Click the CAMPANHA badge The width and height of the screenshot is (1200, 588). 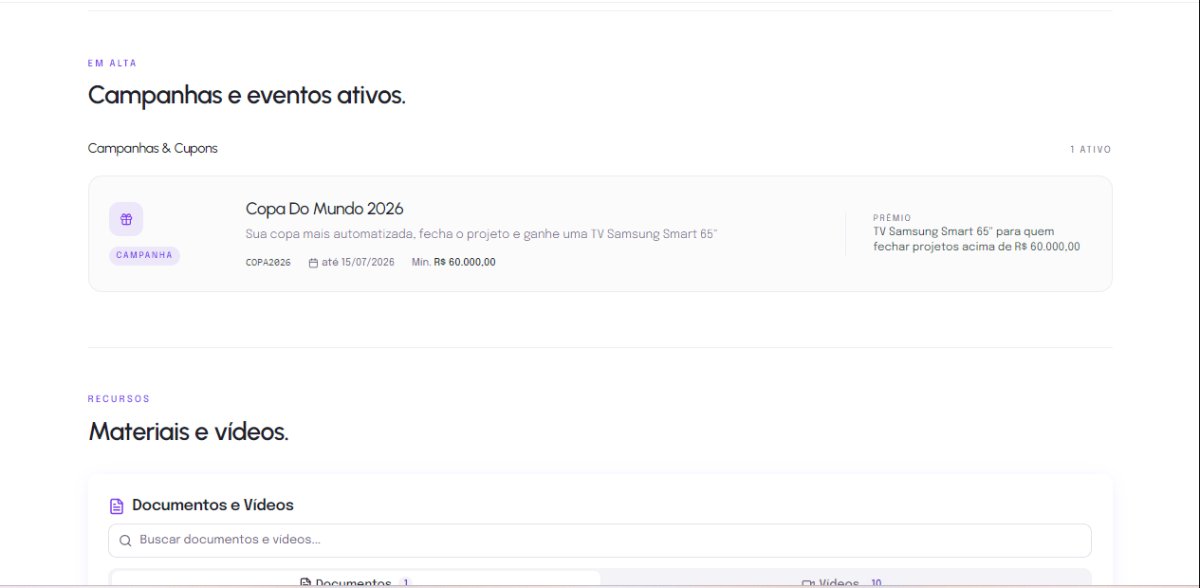pos(144,255)
